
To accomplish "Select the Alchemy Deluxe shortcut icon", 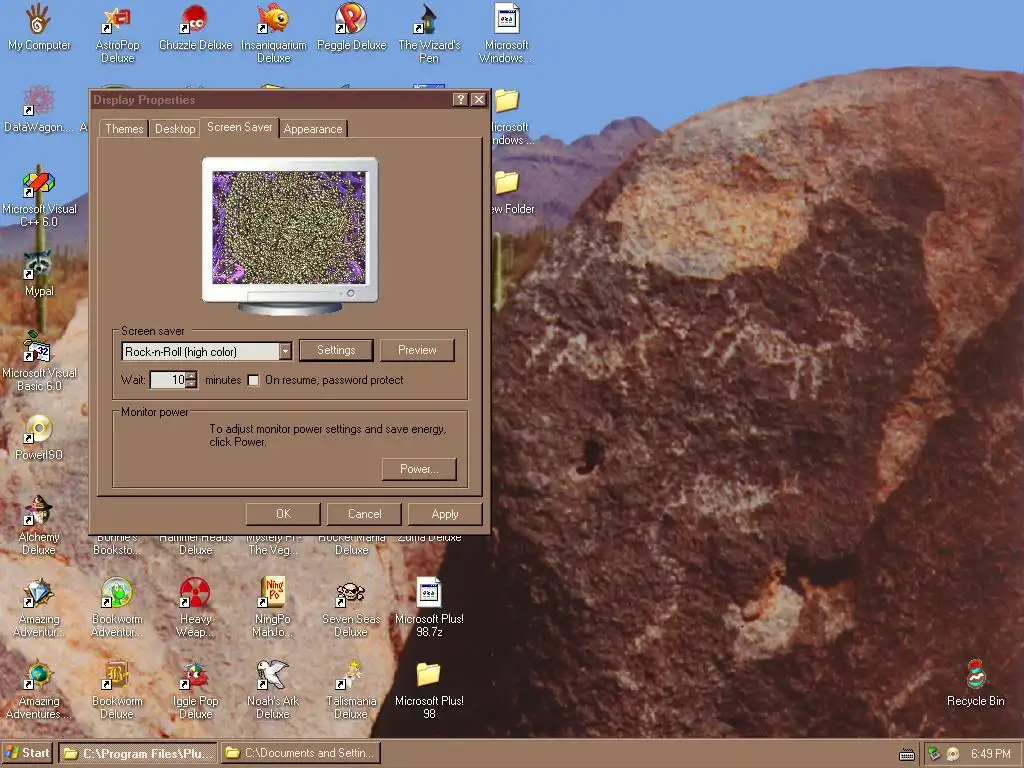I will coord(39,511).
